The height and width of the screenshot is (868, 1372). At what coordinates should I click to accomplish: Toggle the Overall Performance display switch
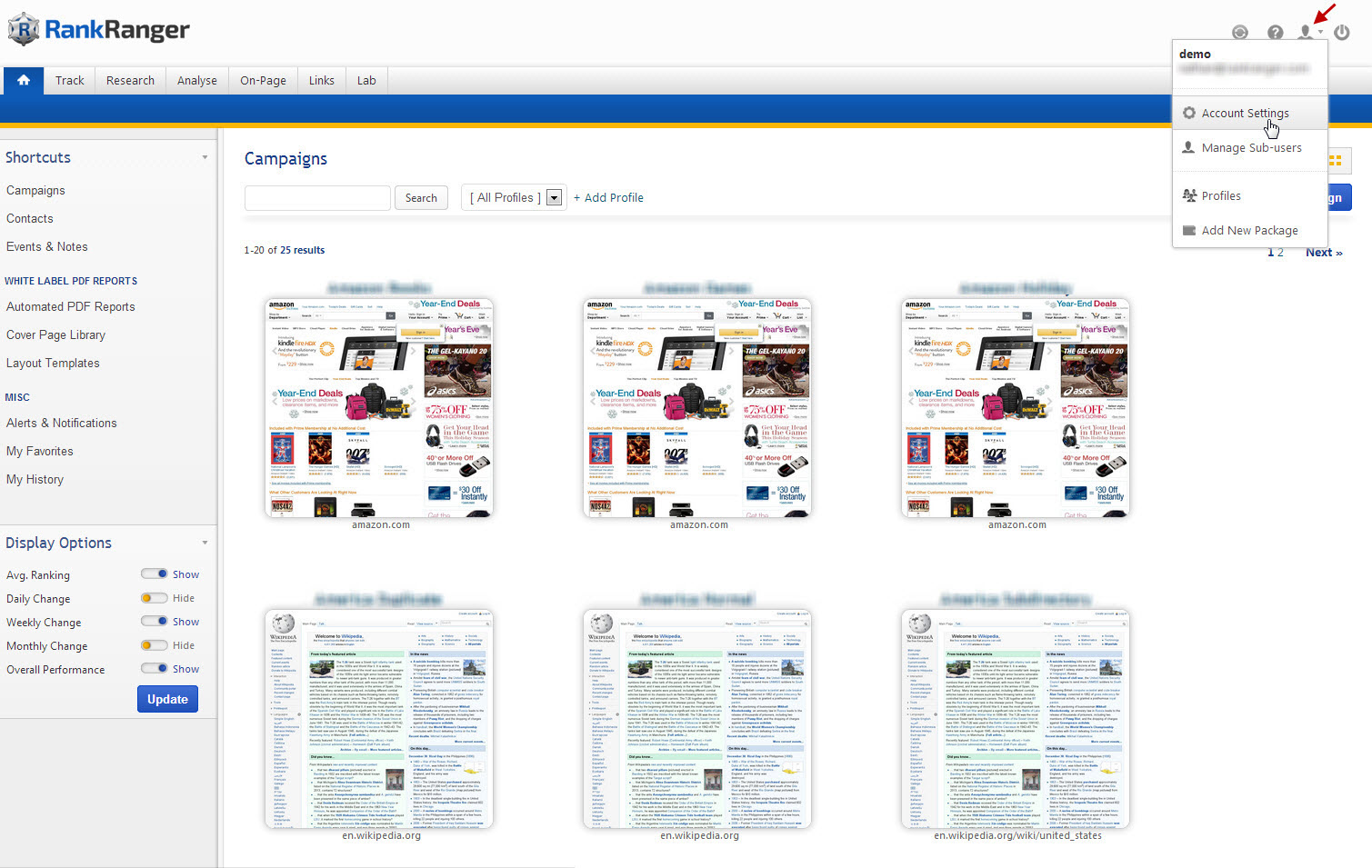155,668
